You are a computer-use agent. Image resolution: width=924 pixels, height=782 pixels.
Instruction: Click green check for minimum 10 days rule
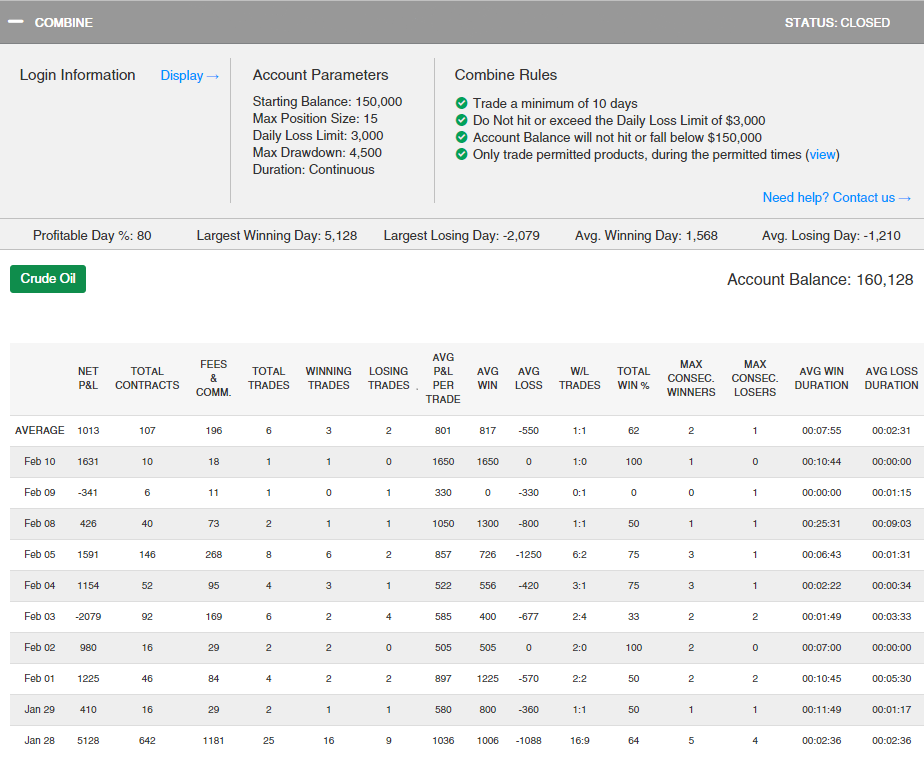(461, 103)
